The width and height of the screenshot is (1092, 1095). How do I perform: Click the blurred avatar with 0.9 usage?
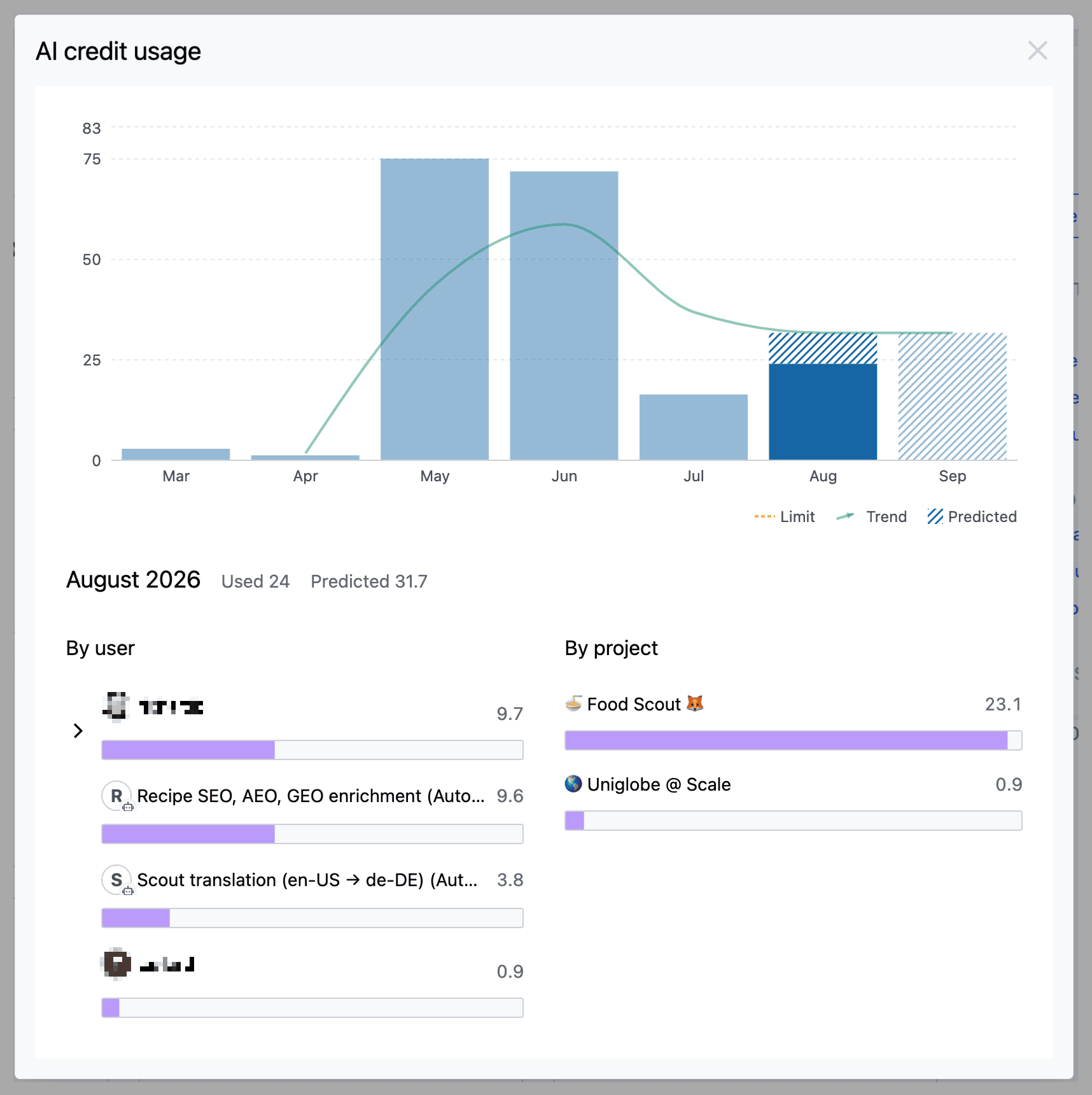pyautogui.click(x=116, y=964)
